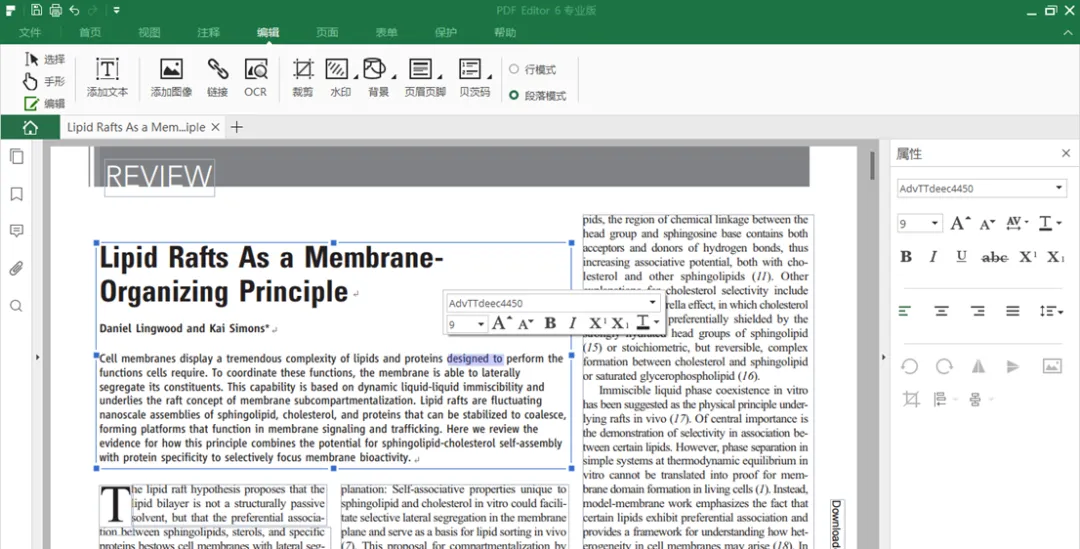The image size is (1080, 549).
Task: Toggle subscript in properties panel
Action: click(1056, 257)
